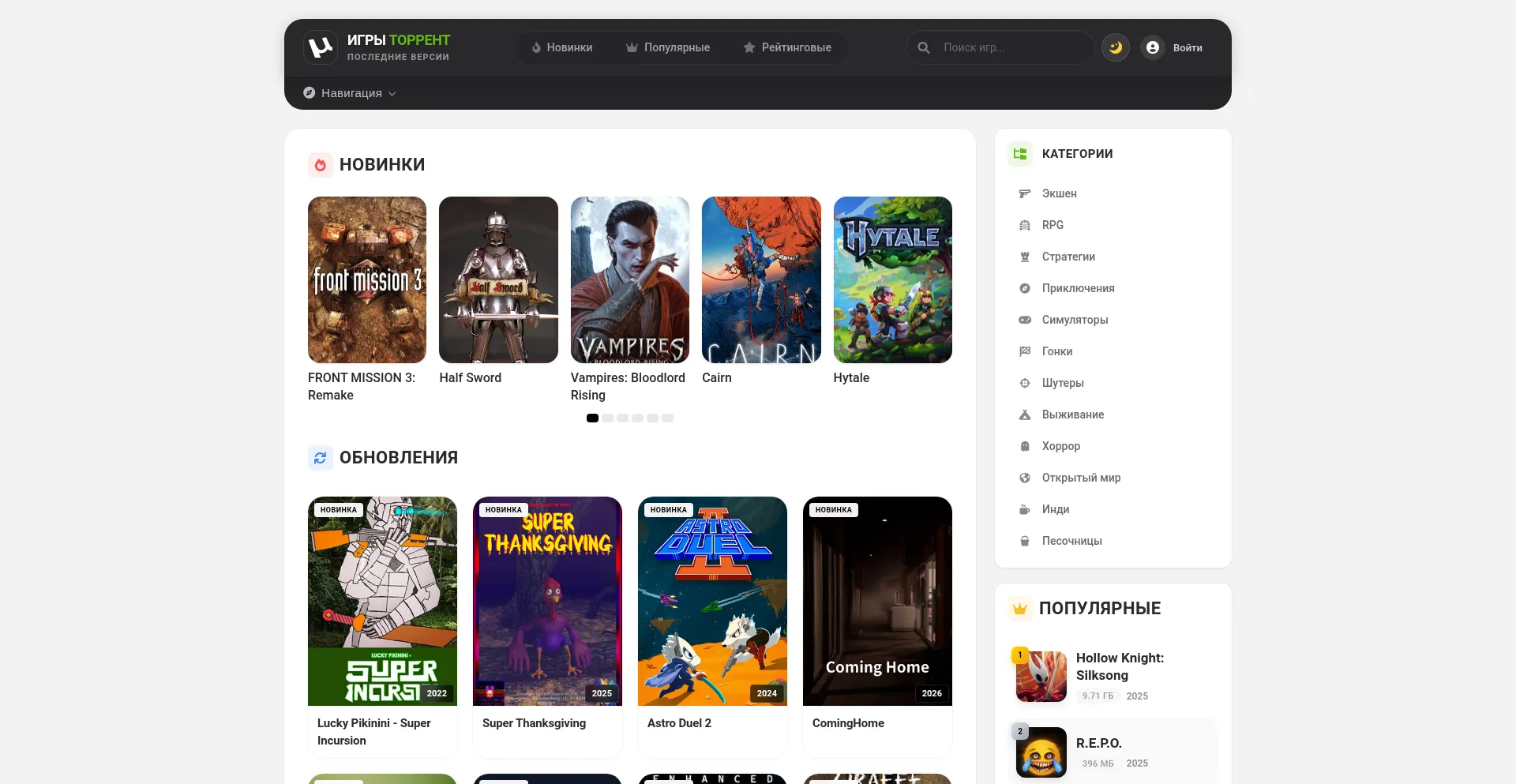
Task: Expand the Навигация dropdown
Action: pos(350,93)
